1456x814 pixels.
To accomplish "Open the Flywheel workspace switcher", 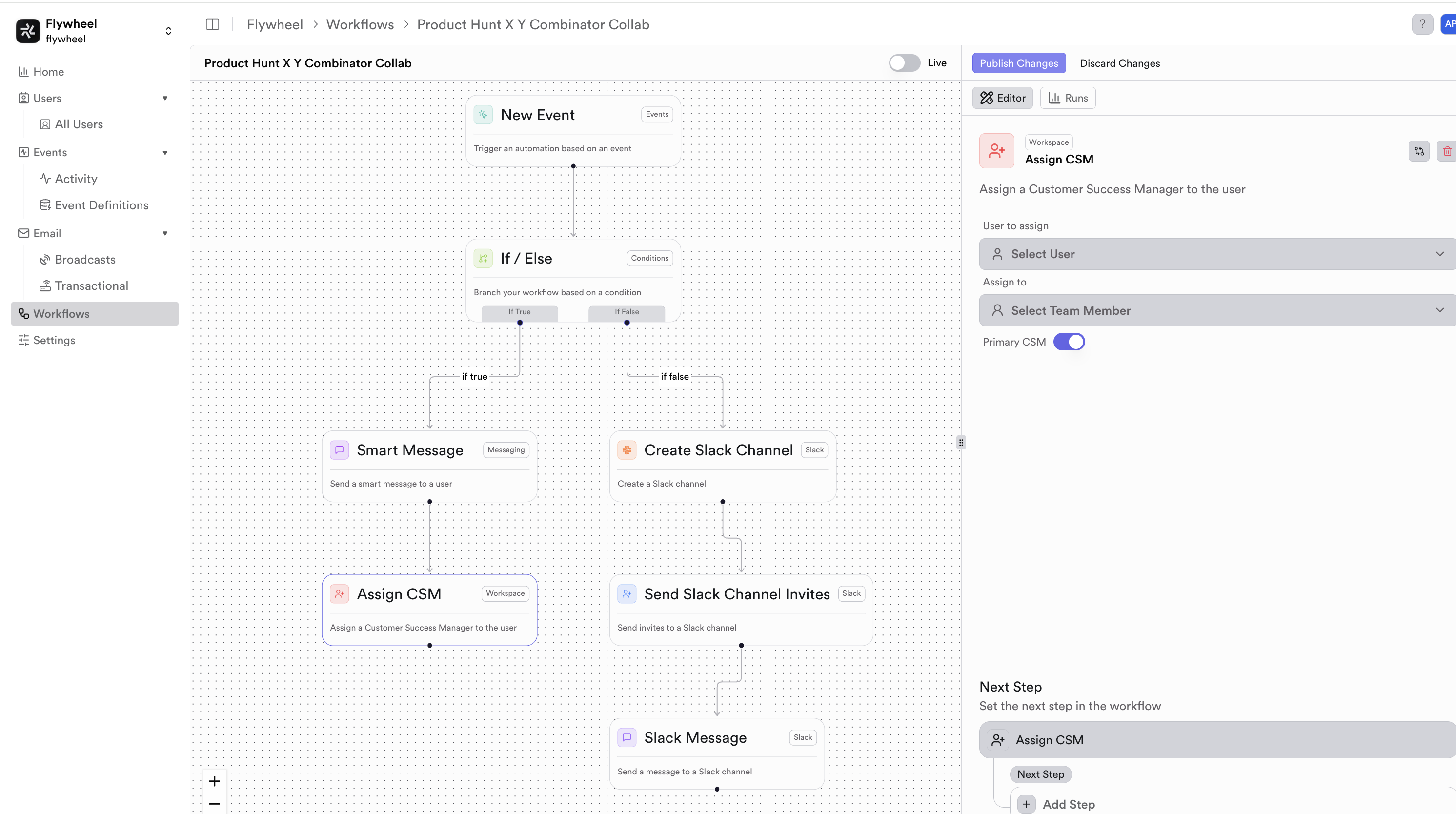I will 168,31.
